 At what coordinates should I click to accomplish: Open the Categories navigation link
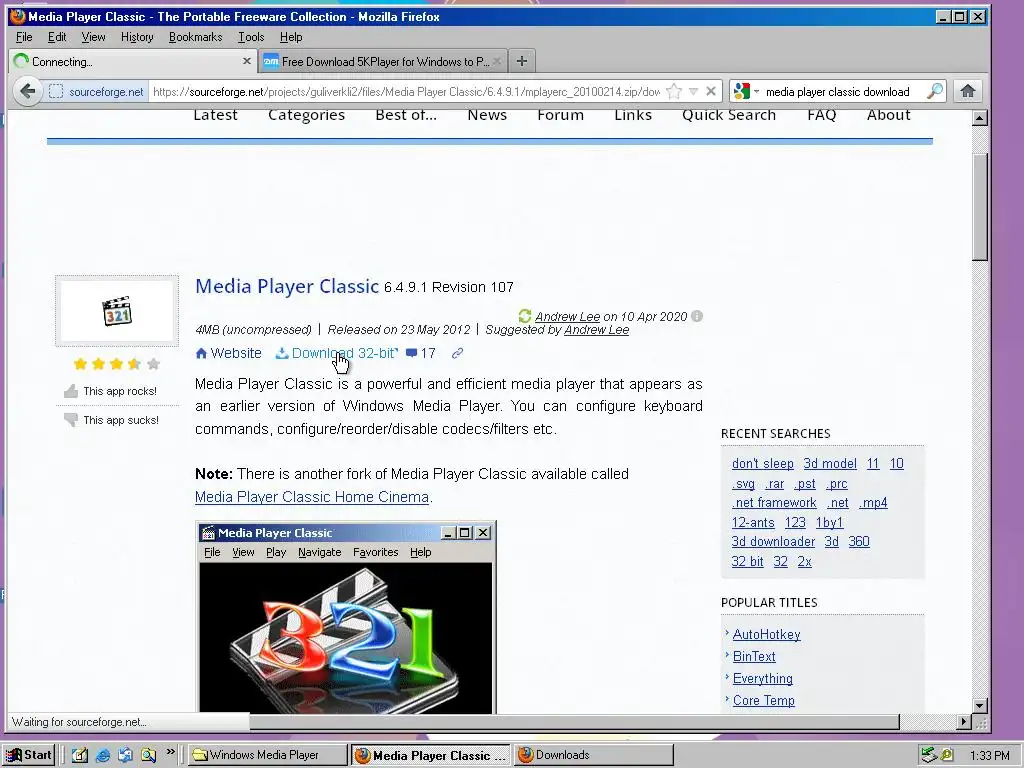pyautogui.click(x=306, y=115)
